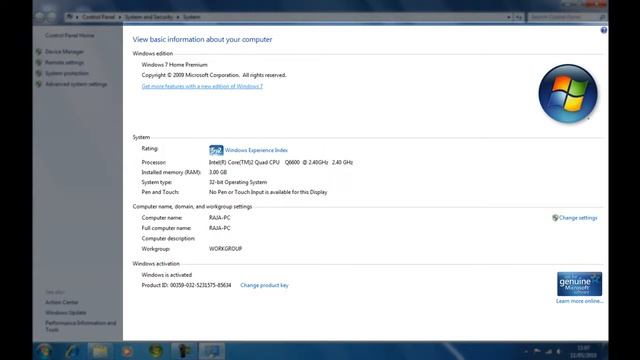This screenshot has width=640, height=360.
Task: Open Device Manager
Action: pyautogui.click(x=64, y=52)
